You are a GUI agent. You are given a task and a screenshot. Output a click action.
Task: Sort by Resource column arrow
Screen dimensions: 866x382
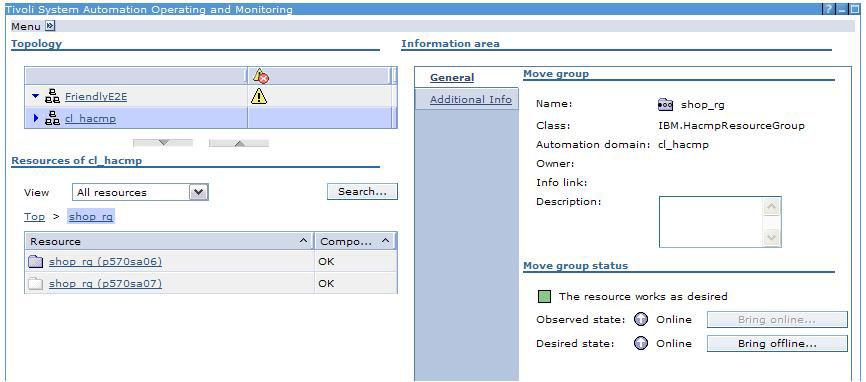coord(303,241)
